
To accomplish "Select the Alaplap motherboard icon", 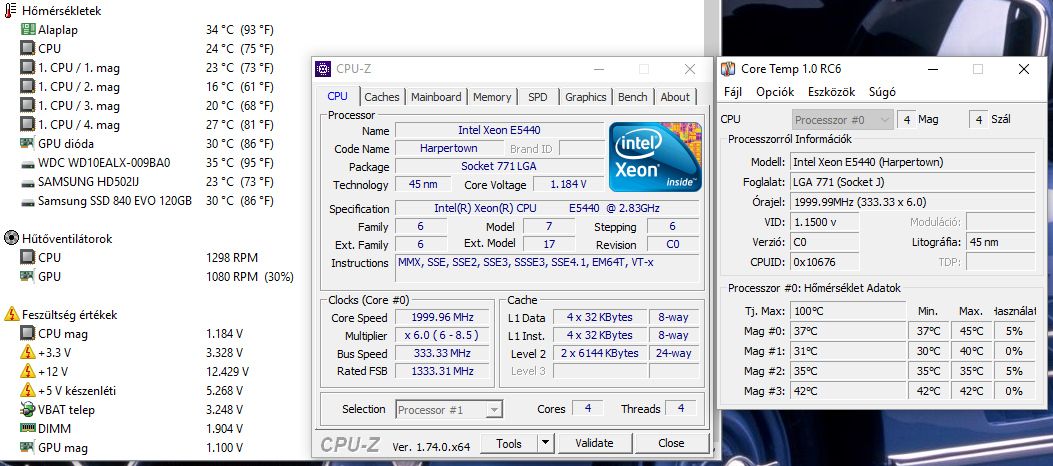I will pos(28,30).
